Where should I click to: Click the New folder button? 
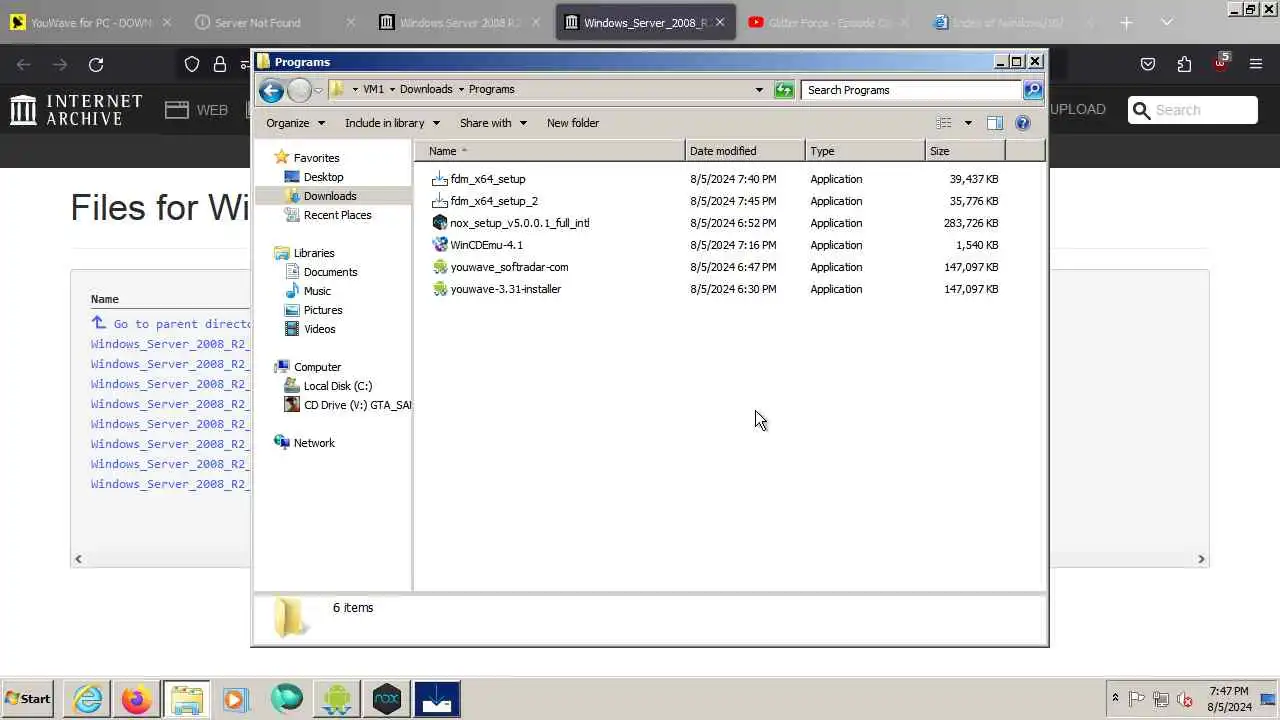tap(573, 123)
